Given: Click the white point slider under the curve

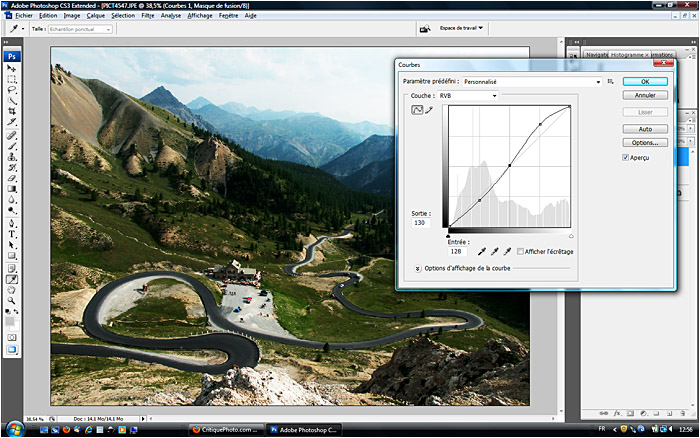Looking at the screenshot, I should pos(570,235).
